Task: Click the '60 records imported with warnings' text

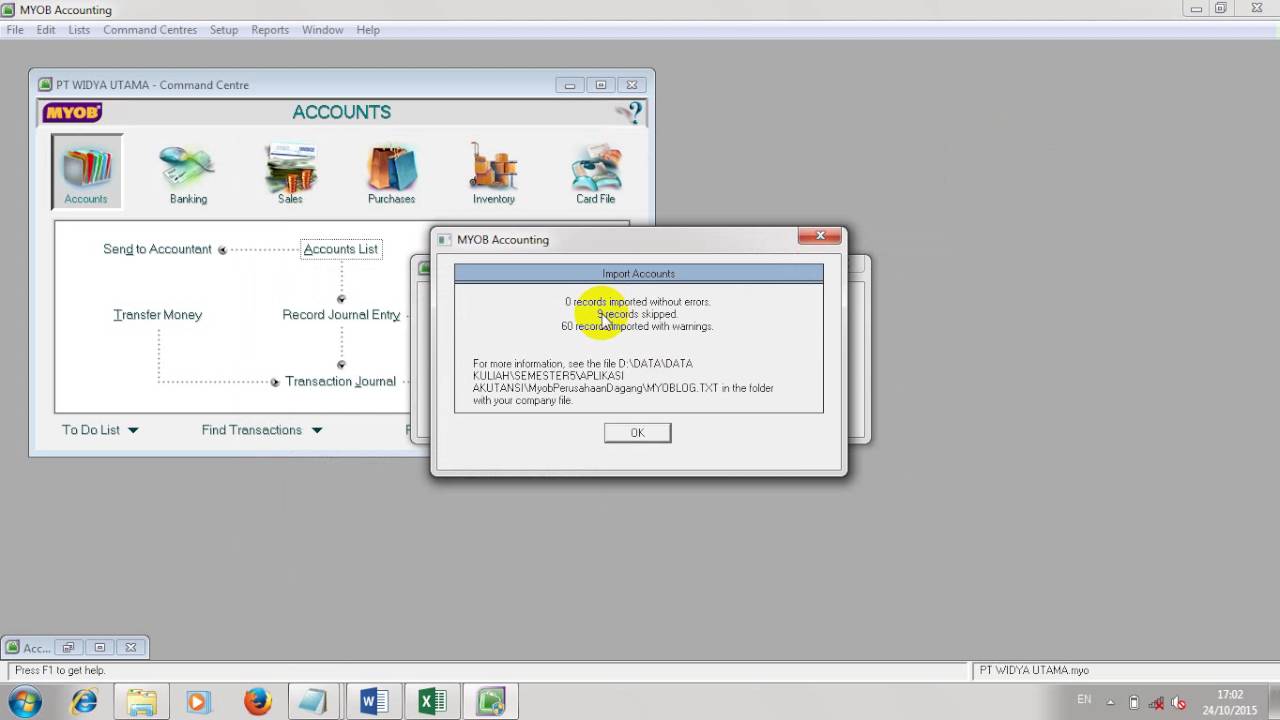Action: (x=637, y=326)
